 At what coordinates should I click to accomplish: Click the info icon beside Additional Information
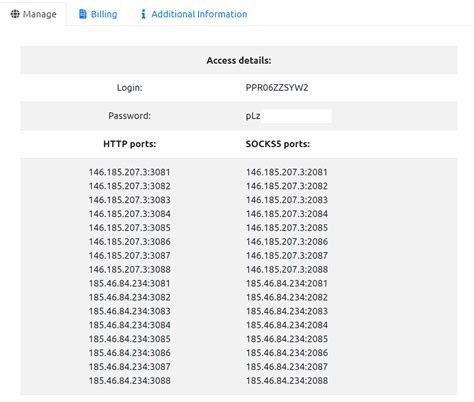[x=143, y=14]
